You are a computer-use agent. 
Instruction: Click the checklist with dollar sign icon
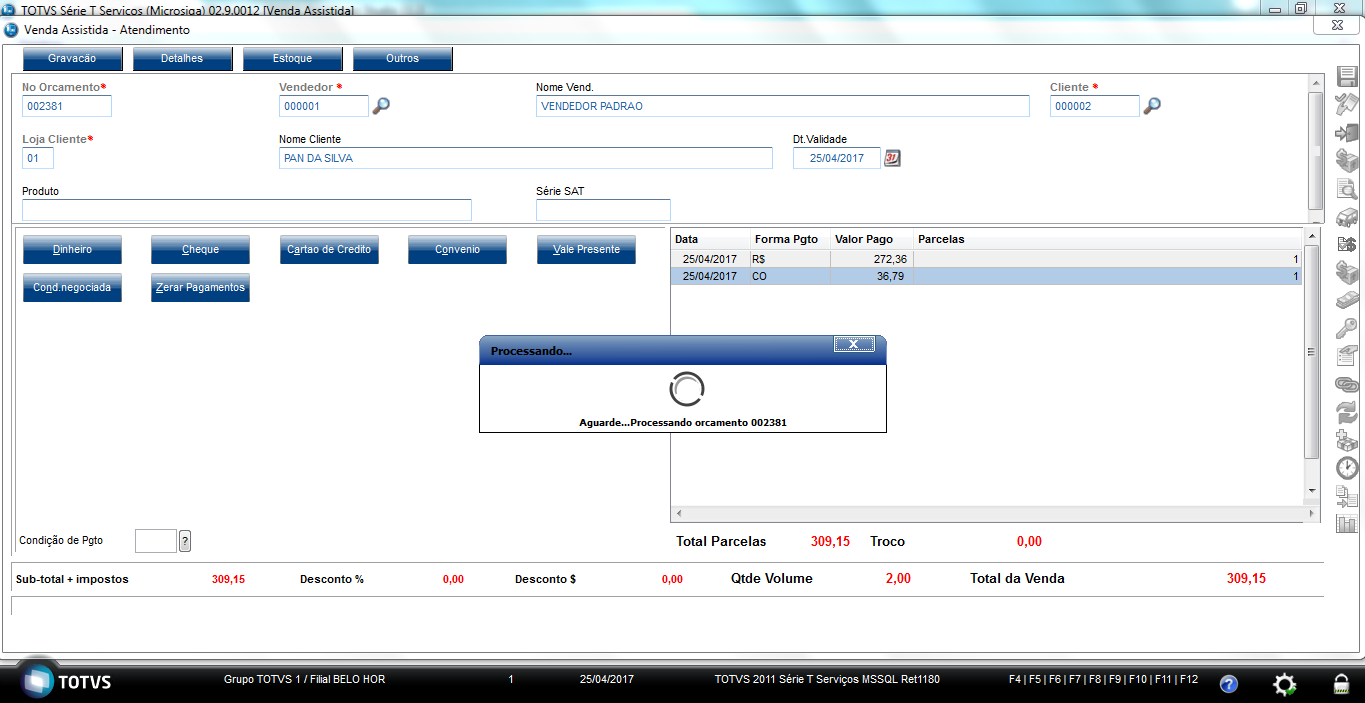pyautogui.click(x=1347, y=244)
